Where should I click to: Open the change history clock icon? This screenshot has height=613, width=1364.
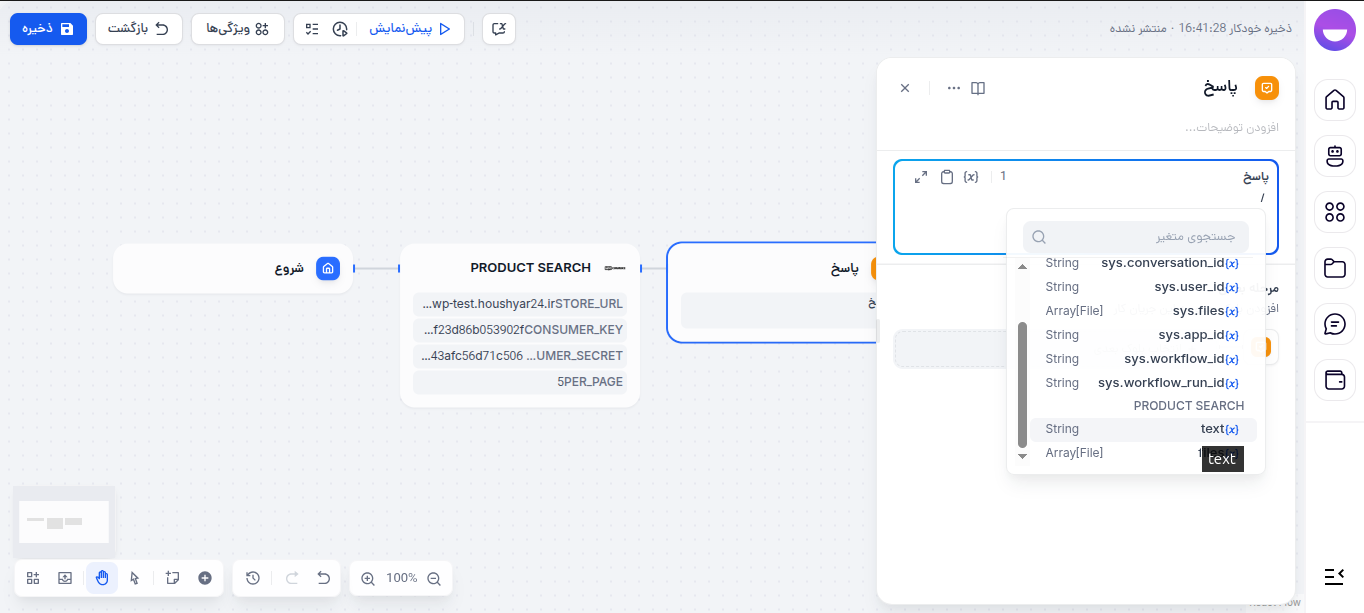coord(252,578)
